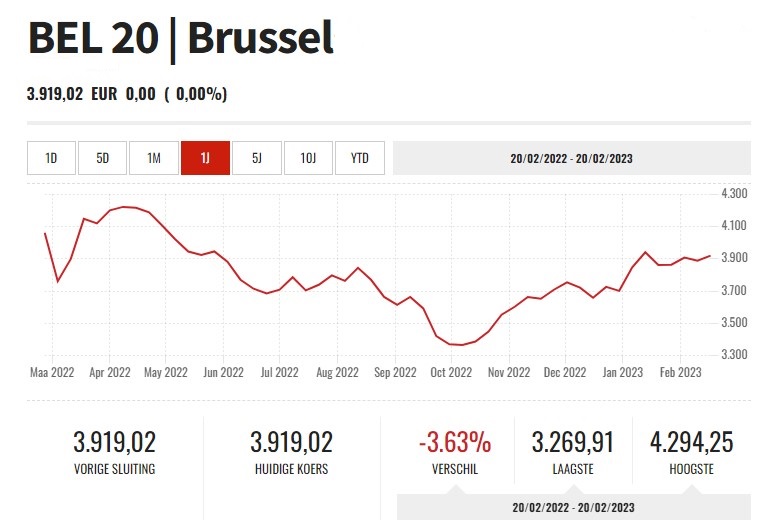769x532 pixels.
Task: Click the -3.63% Verschil figure
Action: click(455, 442)
